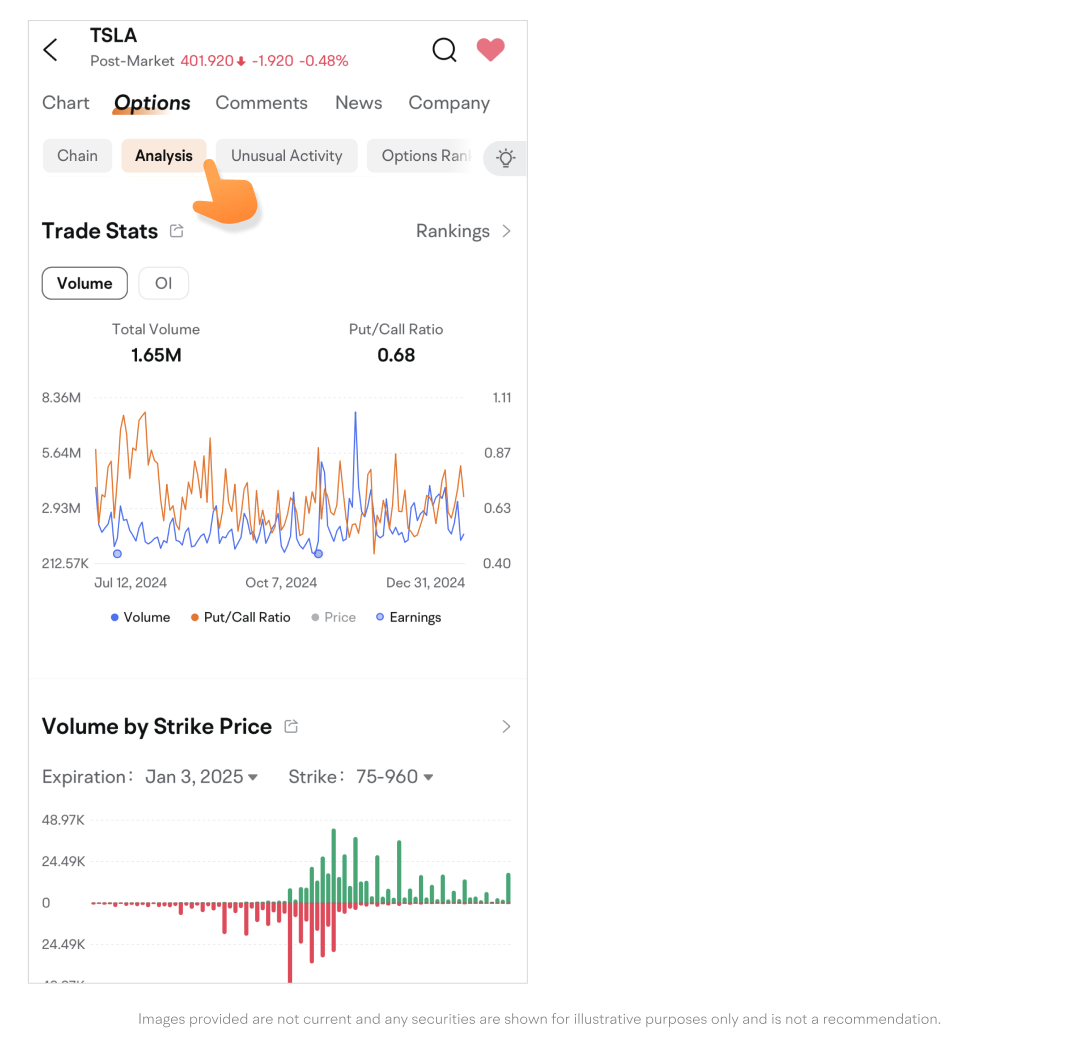Toggle the heart favorite icon
The height and width of the screenshot is (1049, 1080).
click(490, 49)
